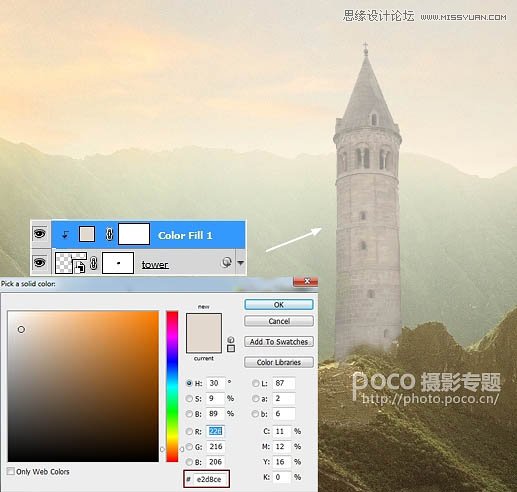
Task: Click the Lab a field showing 2
Action: [284, 398]
